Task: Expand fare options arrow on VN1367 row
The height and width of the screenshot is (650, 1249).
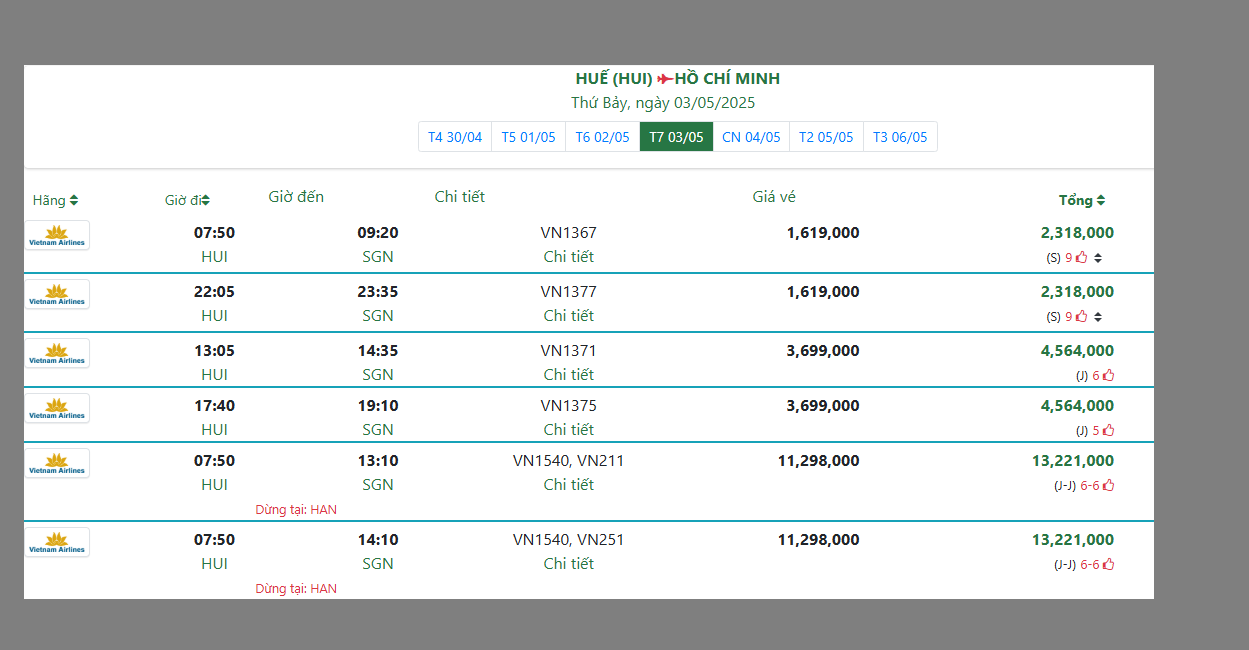Action: click(x=1098, y=258)
